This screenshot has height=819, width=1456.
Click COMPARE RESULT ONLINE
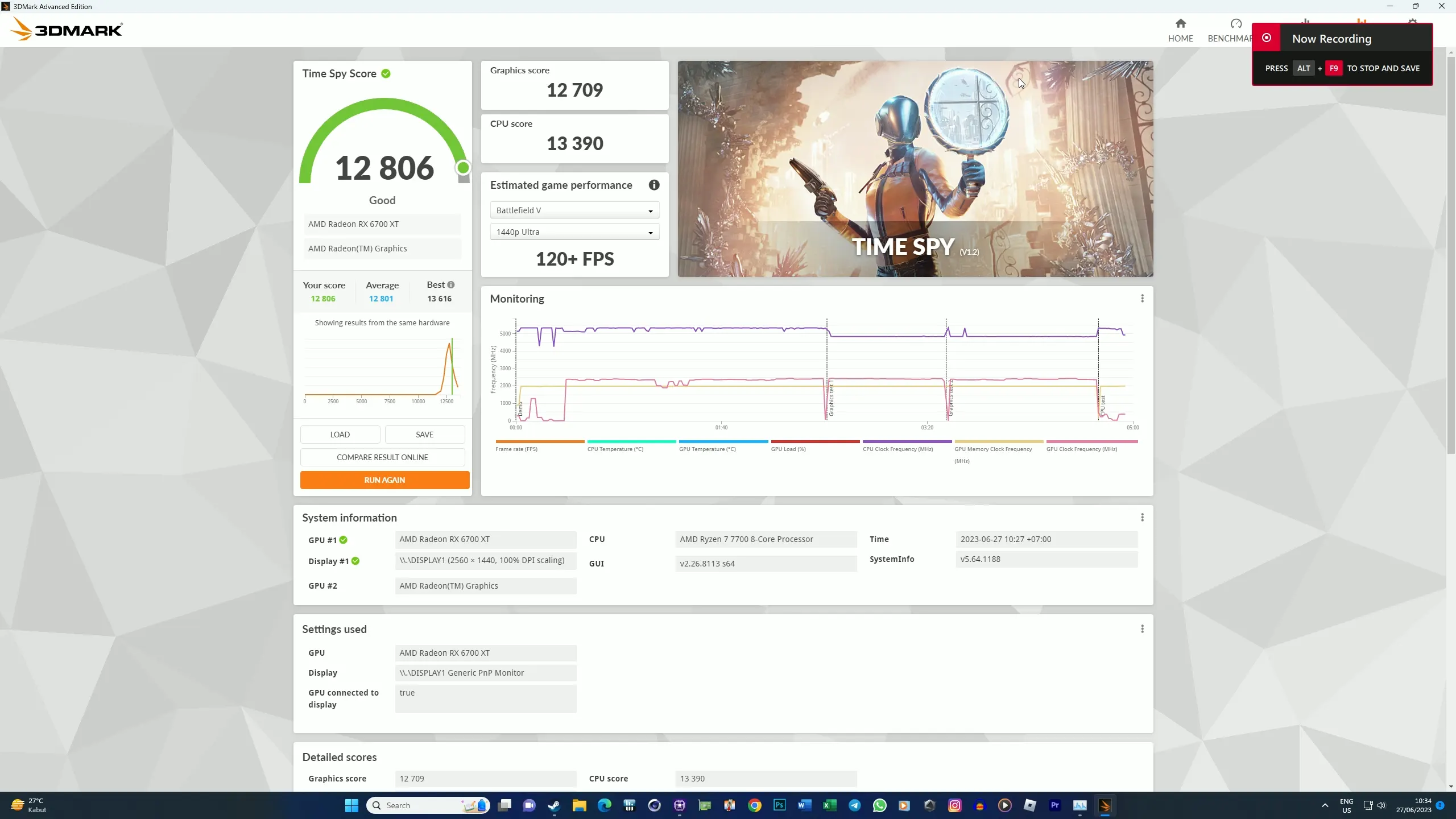click(382, 457)
